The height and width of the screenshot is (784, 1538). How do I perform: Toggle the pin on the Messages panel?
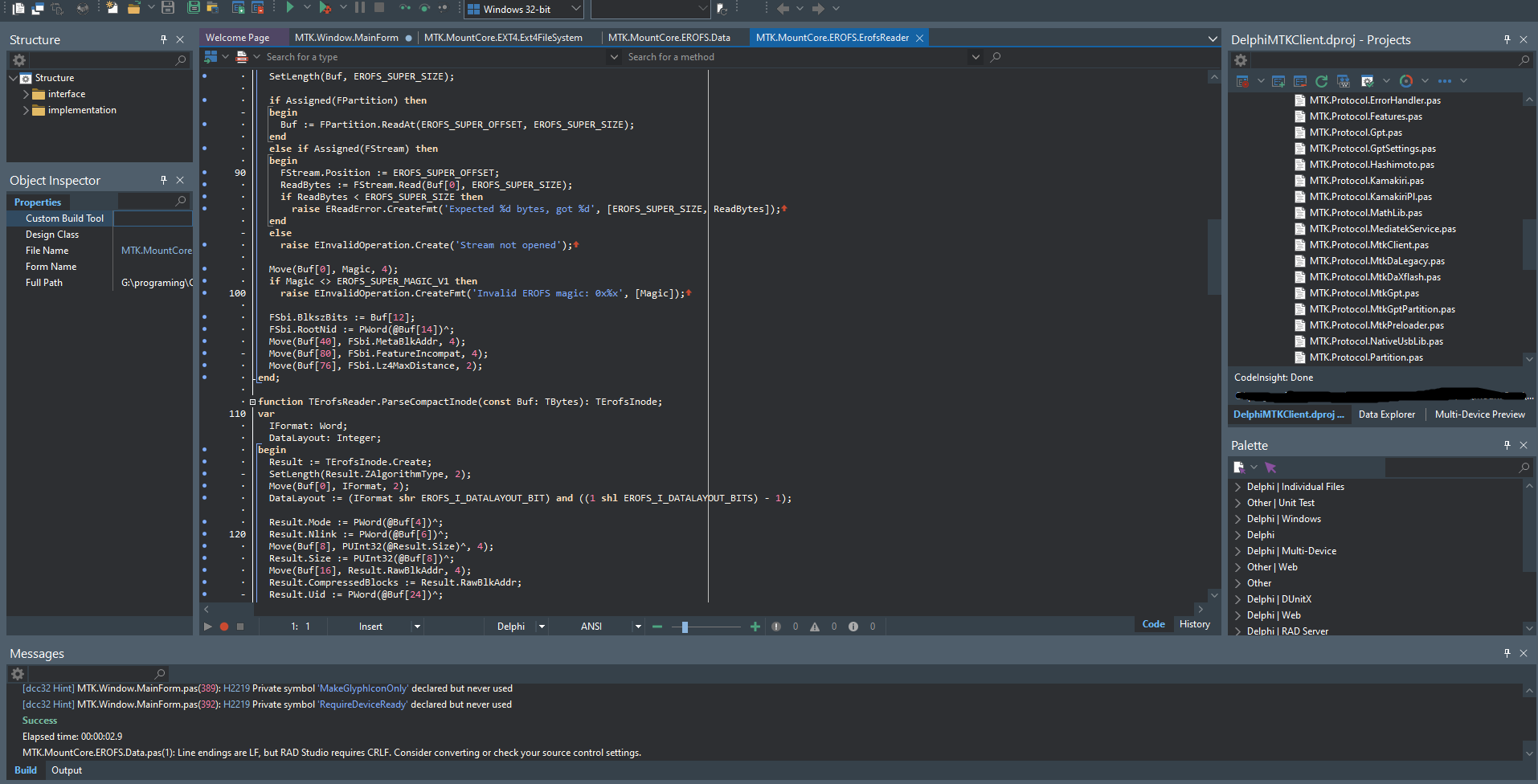[x=1507, y=653]
